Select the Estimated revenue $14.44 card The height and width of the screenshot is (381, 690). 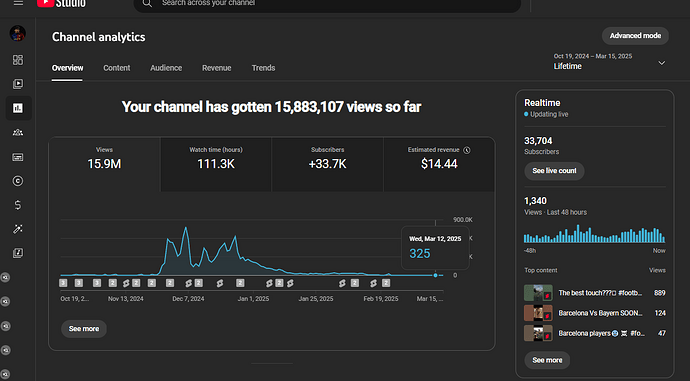[x=439, y=164]
